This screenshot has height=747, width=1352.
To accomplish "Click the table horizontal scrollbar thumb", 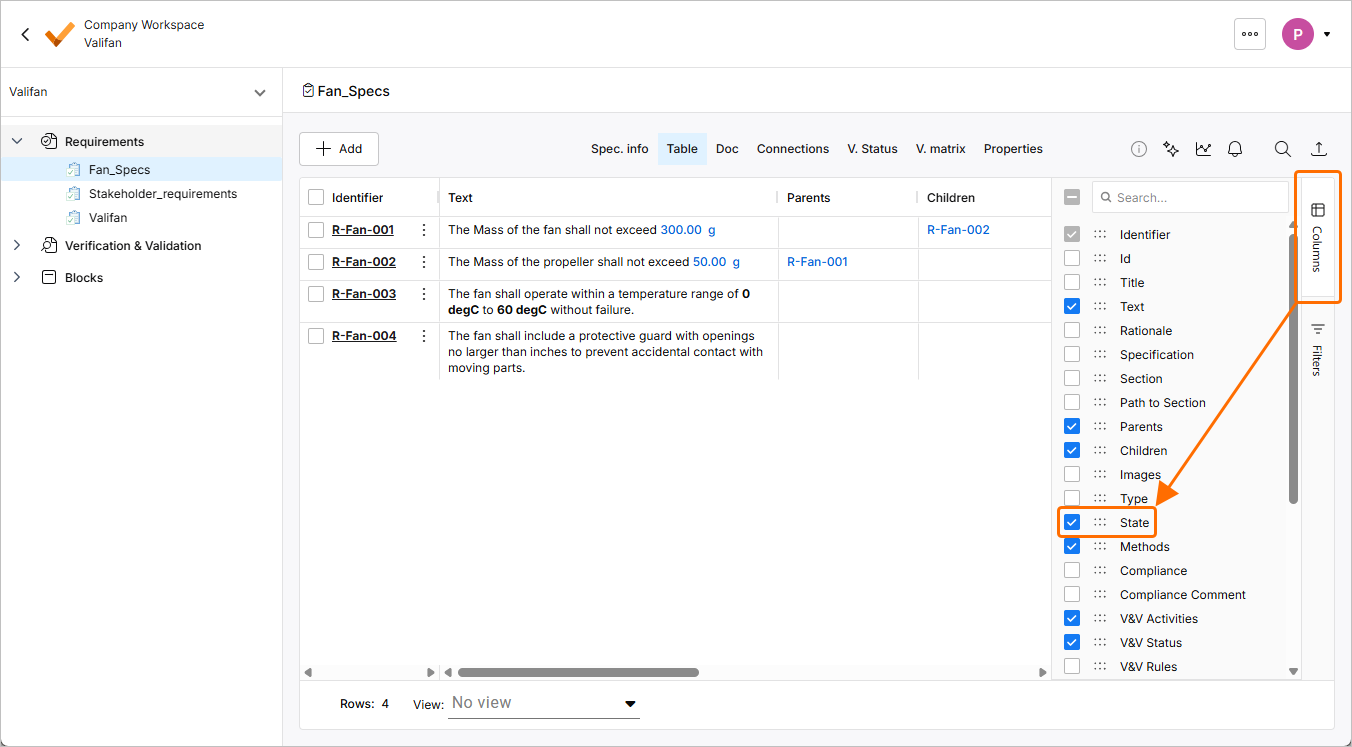I will click(578, 673).
